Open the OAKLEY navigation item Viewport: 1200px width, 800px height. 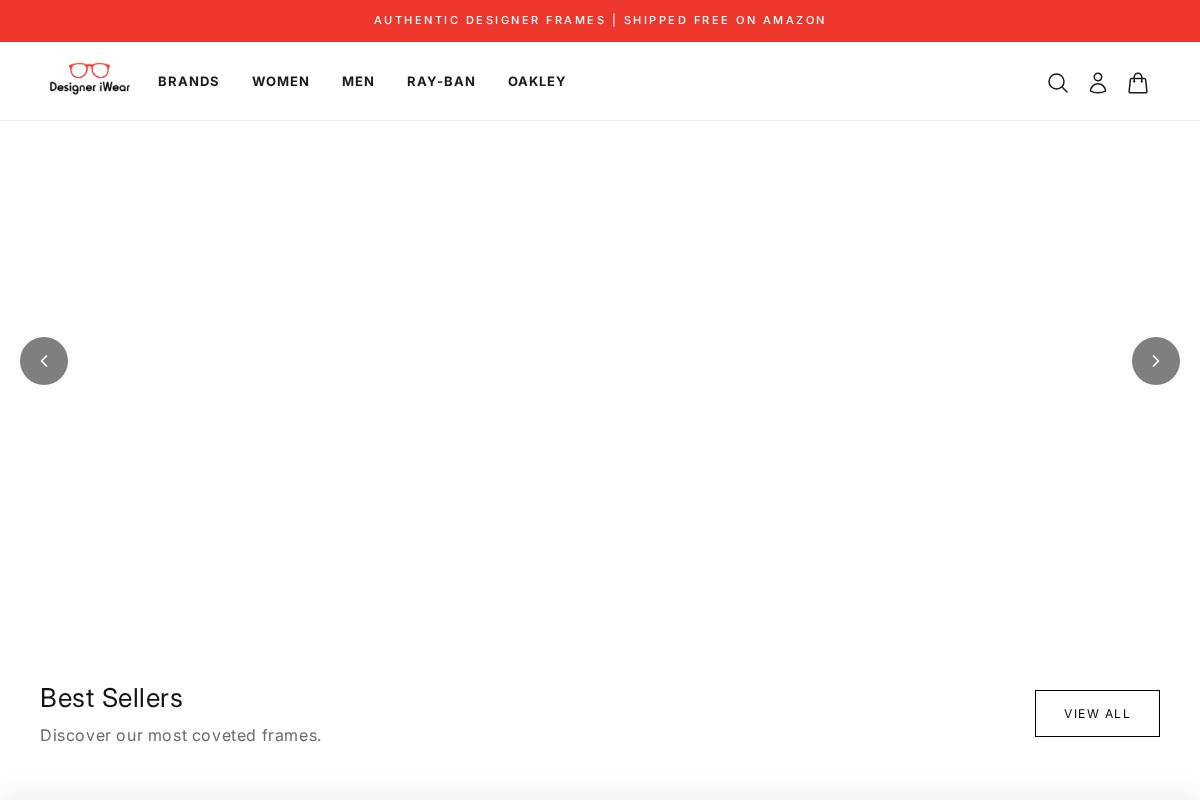pos(537,81)
